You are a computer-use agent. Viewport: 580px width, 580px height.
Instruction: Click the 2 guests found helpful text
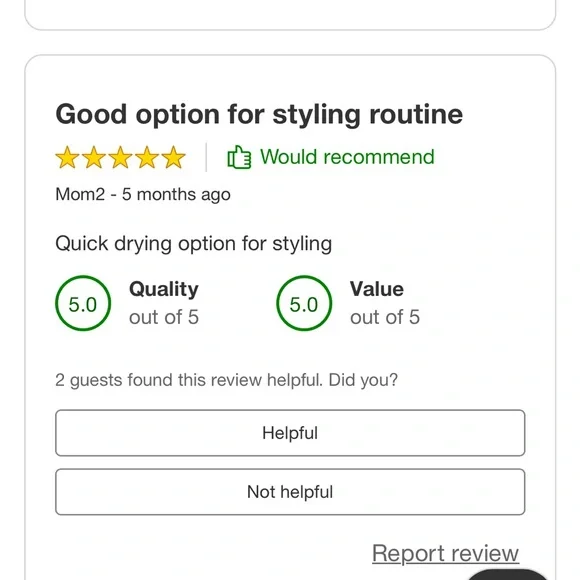[226, 380]
